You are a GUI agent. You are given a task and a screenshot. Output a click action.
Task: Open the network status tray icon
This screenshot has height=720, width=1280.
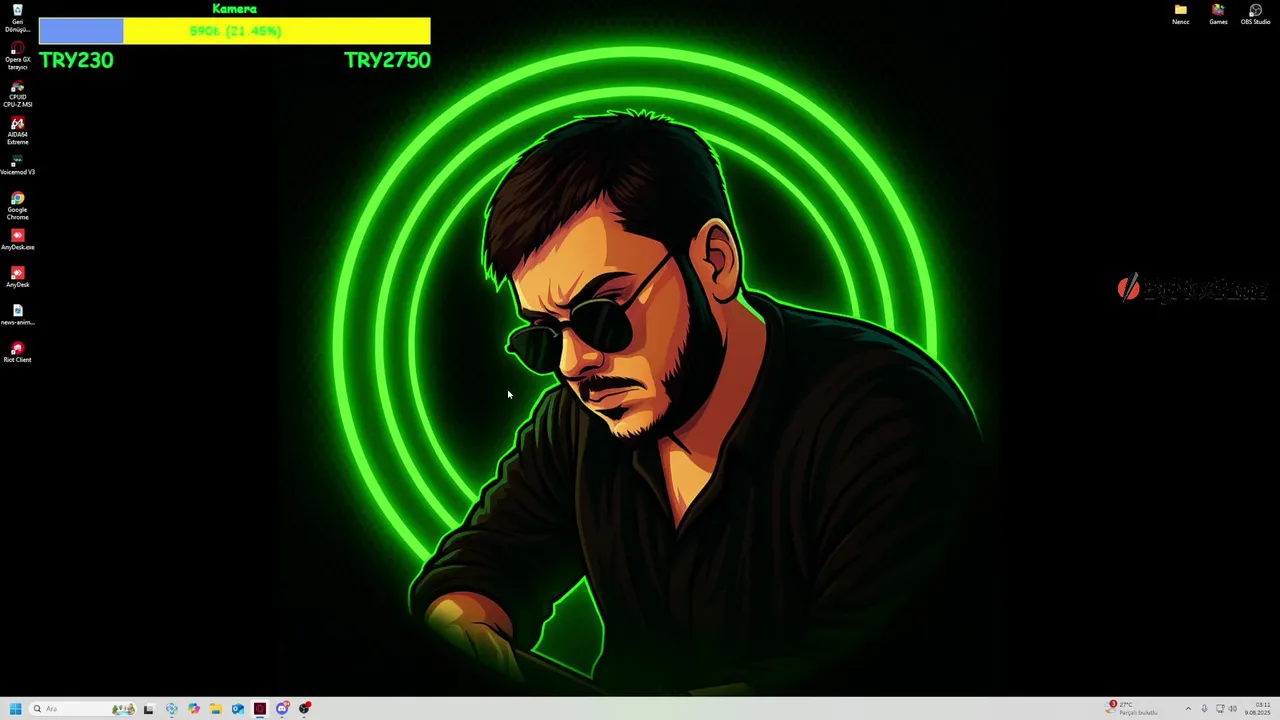pos(1220,709)
